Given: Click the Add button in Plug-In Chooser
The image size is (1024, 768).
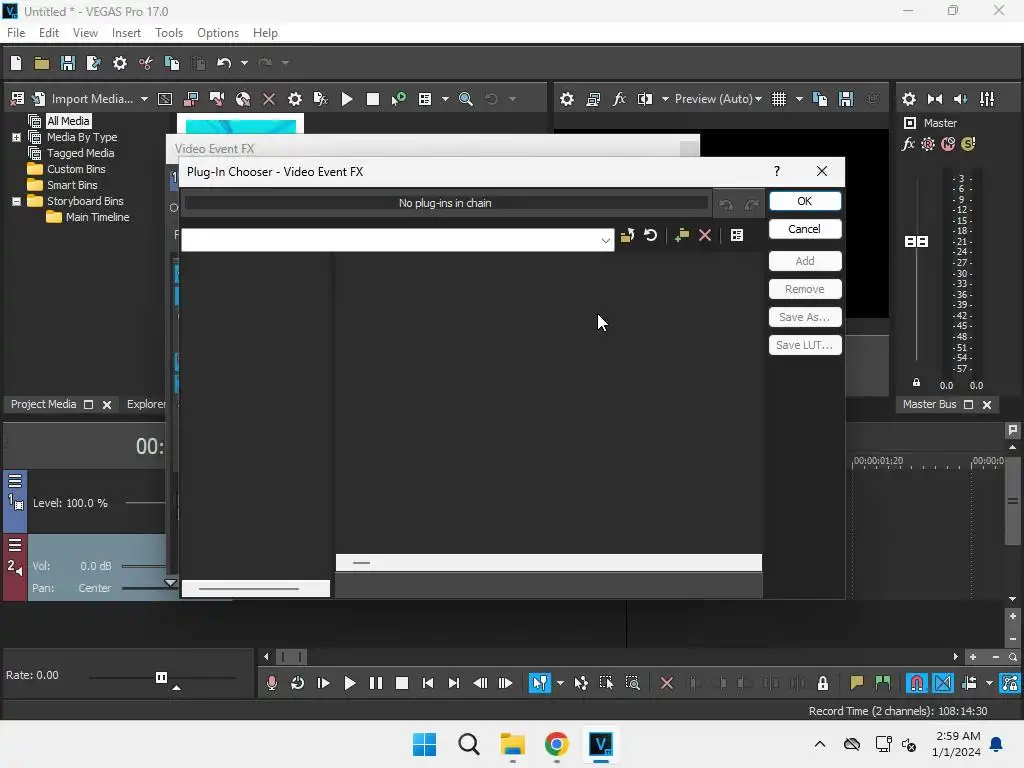Looking at the screenshot, I should coord(805,261).
